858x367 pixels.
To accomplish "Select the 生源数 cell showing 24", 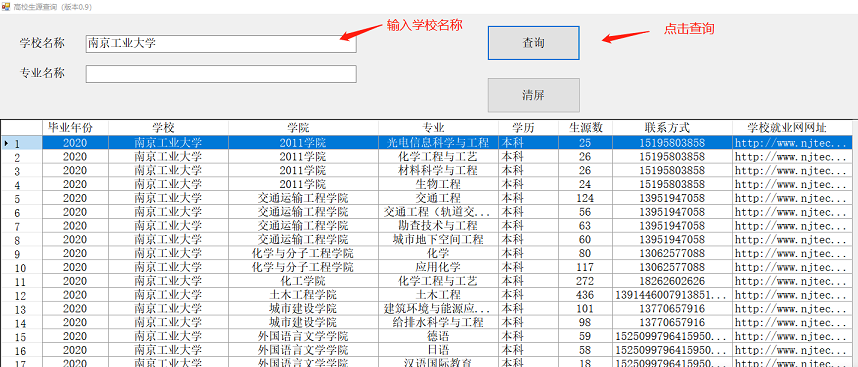I will 585,184.
